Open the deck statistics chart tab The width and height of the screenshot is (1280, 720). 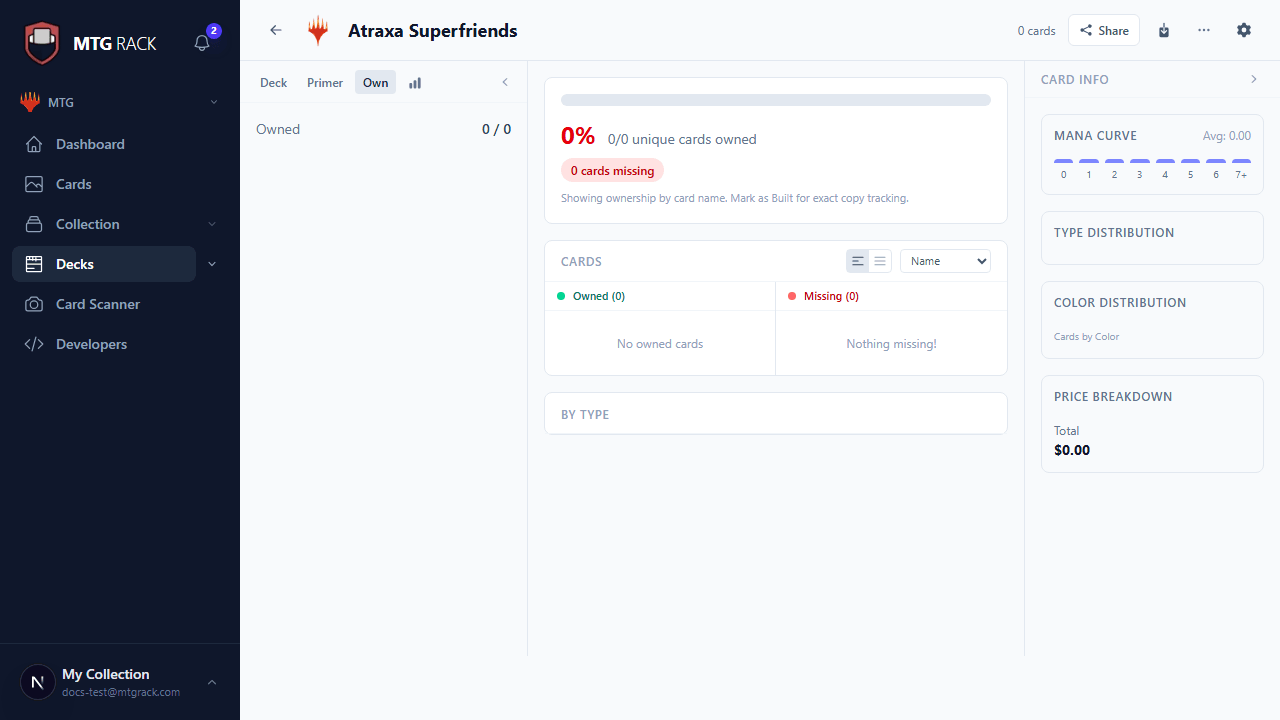415,83
